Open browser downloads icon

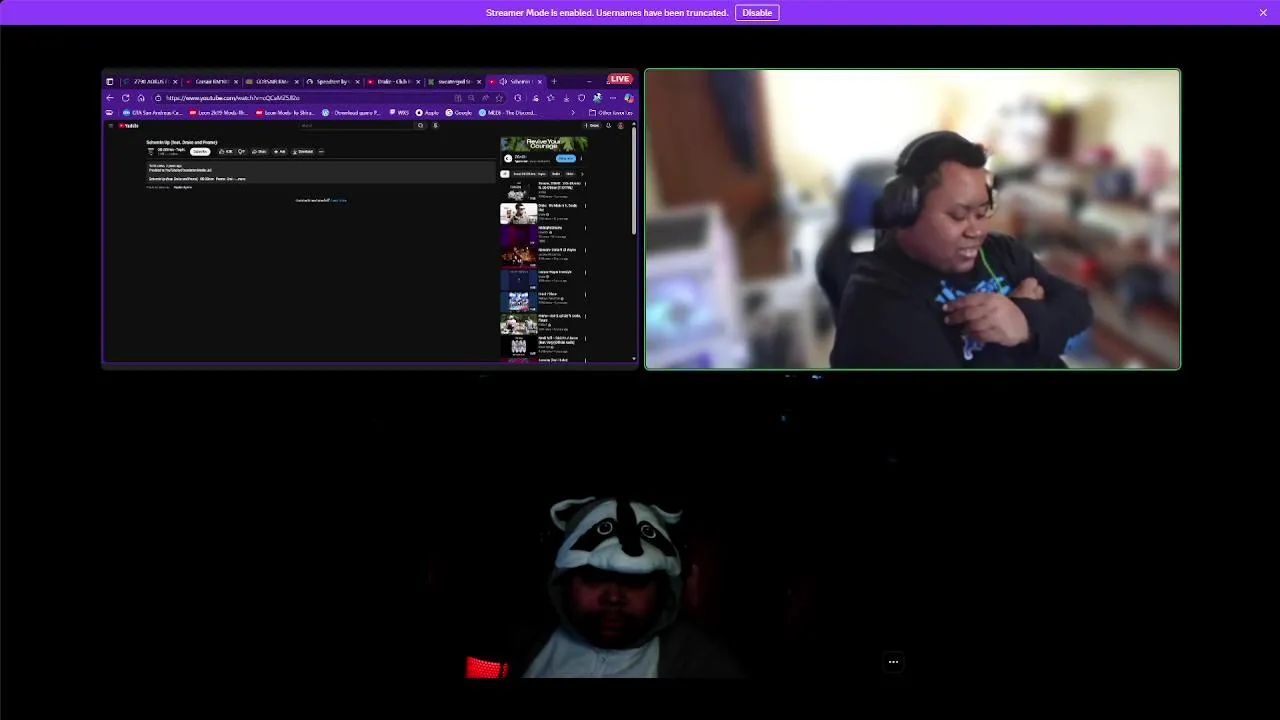coord(566,98)
